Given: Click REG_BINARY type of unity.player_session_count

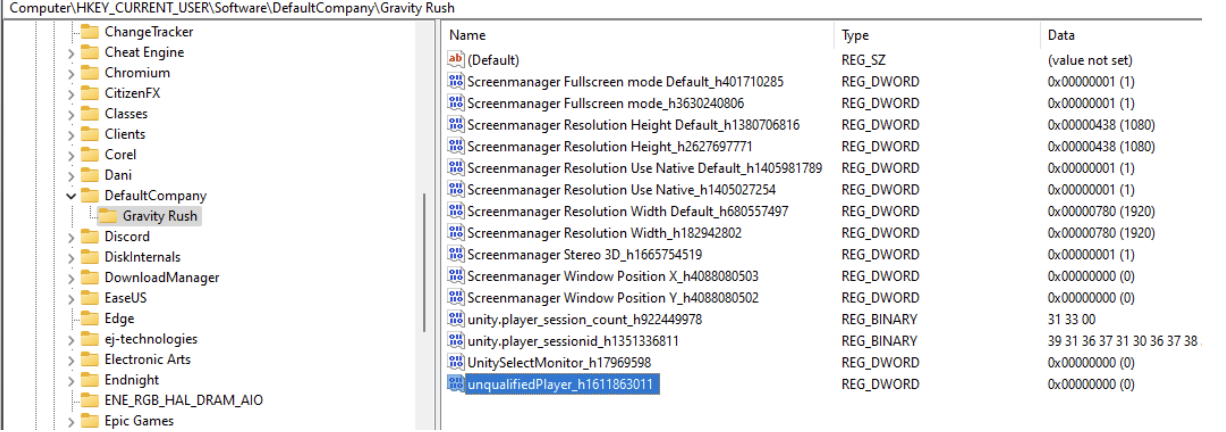Looking at the screenshot, I should tap(878, 319).
